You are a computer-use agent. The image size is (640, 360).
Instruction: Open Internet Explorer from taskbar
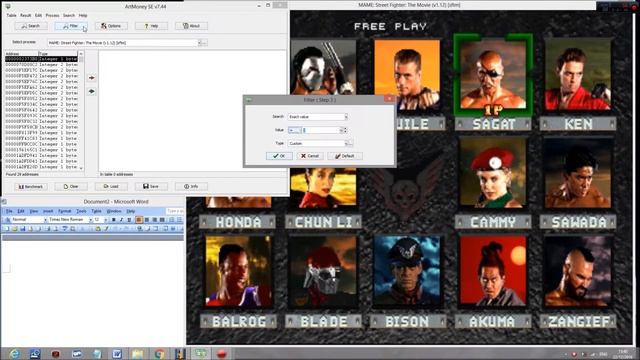(14, 353)
